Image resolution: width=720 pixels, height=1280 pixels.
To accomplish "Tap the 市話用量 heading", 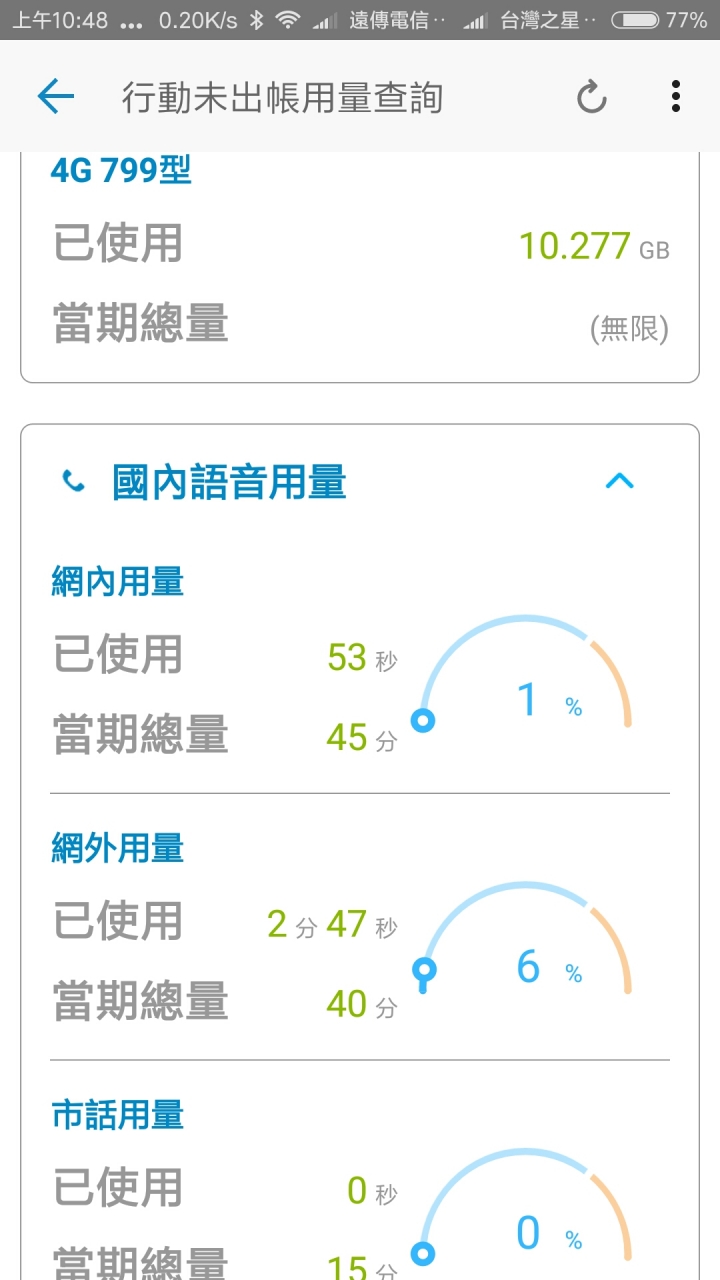I will point(118,1115).
